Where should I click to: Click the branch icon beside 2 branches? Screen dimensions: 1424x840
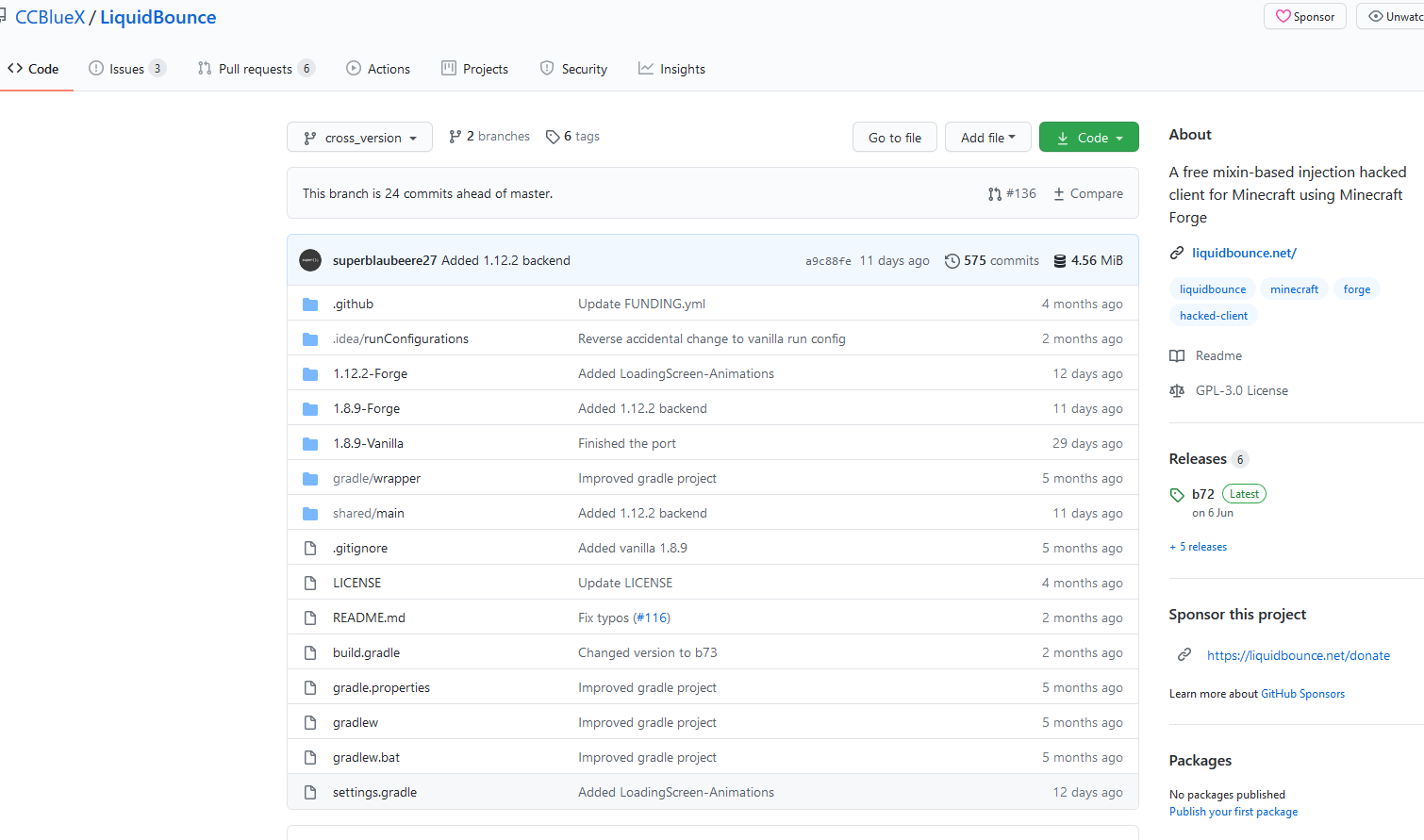[455, 137]
